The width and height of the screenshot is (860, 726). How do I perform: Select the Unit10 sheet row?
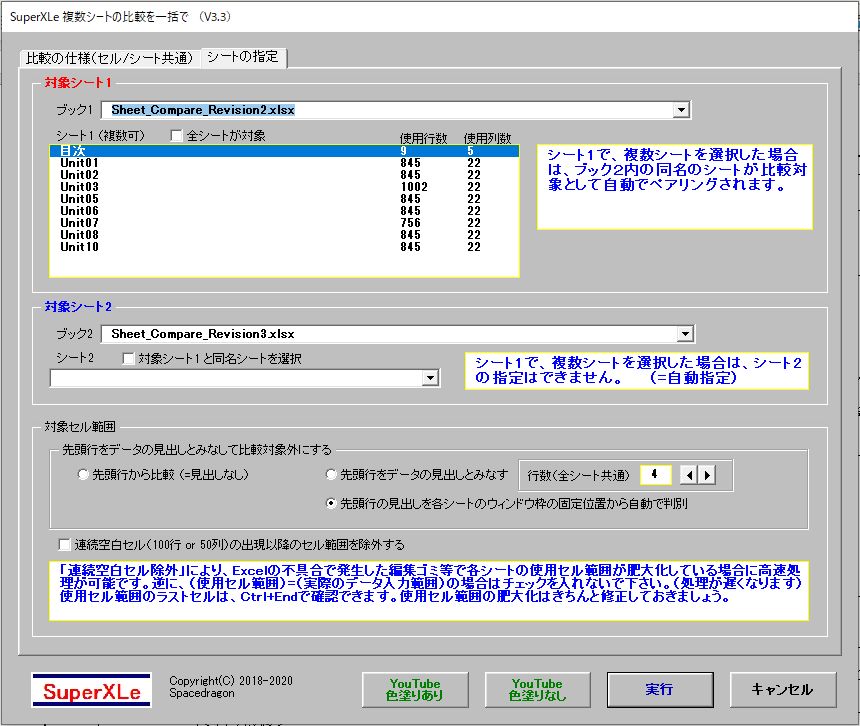click(284, 247)
